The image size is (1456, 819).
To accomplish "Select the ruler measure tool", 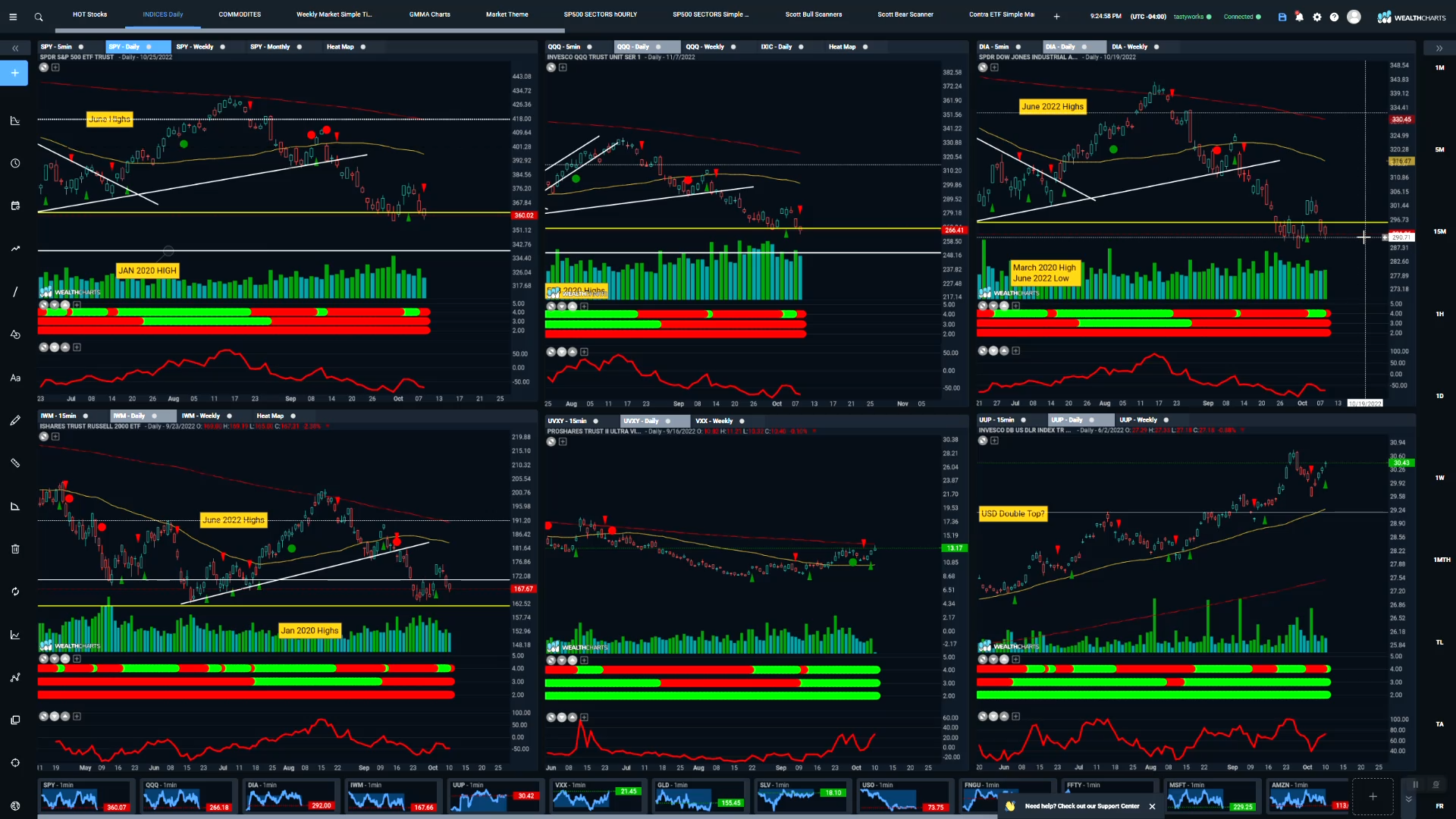I will tap(15, 463).
